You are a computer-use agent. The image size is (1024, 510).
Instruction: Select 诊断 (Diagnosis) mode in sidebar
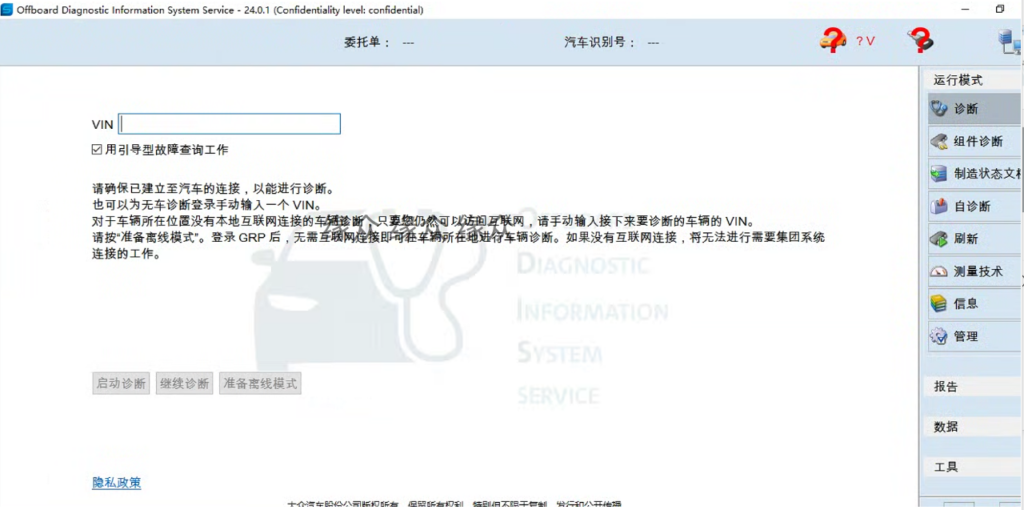(x=972, y=109)
